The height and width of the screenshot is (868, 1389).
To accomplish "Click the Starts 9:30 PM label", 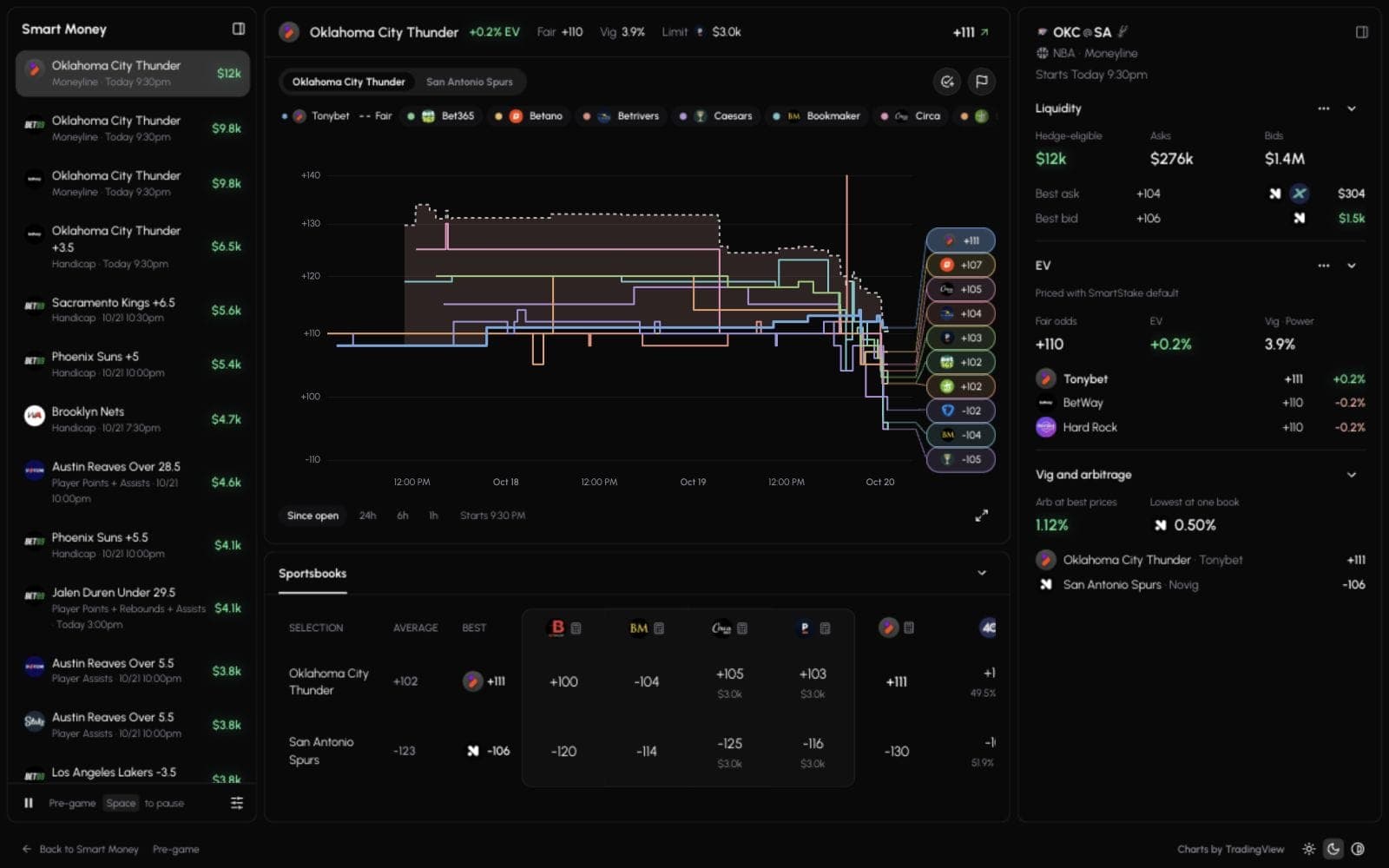I will pyautogui.click(x=492, y=516).
